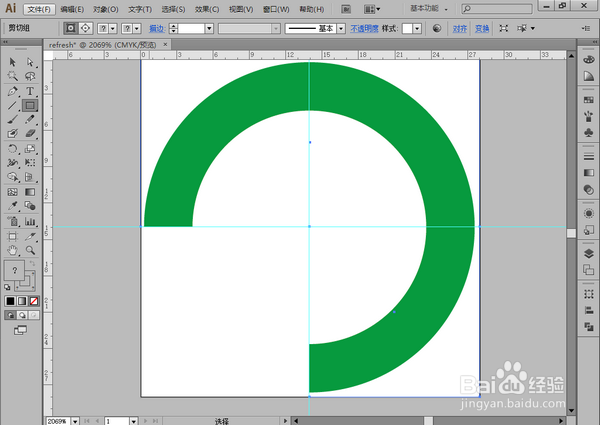This screenshot has height=425, width=600.
Task: Open the Symbols panel
Action: click(589, 132)
